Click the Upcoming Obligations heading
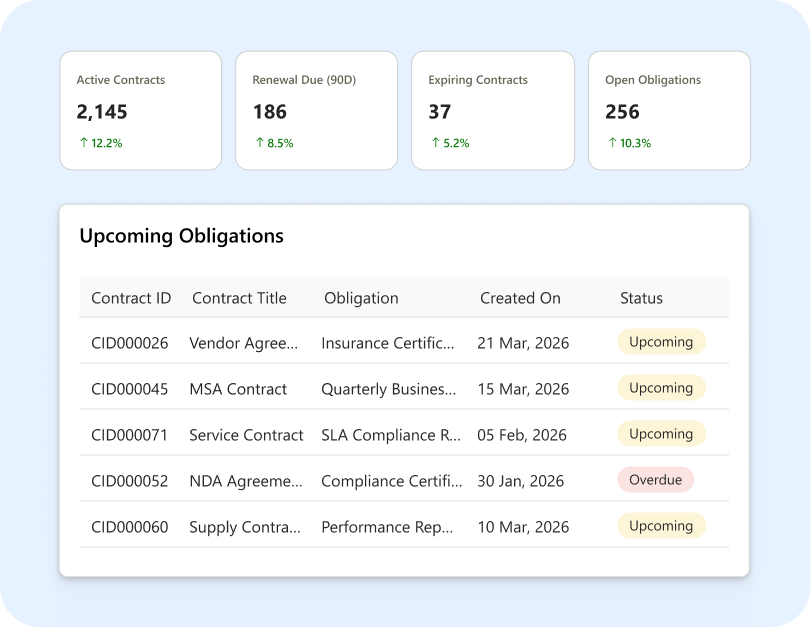The height and width of the screenshot is (629, 811). [x=182, y=236]
